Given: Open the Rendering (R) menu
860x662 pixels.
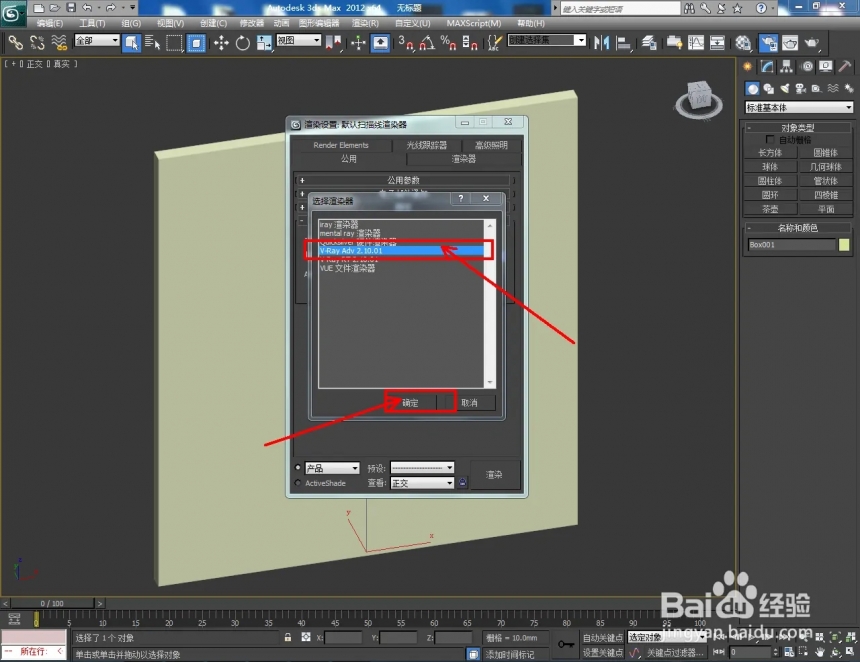Looking at the screenshot, I should [x=365, y=23].
